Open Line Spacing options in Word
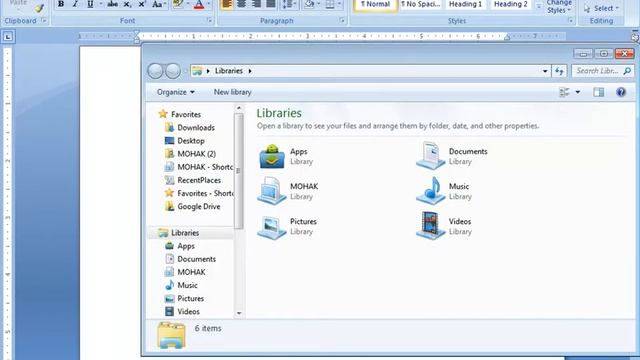The height and width of the screenshot is (360, 640). (x=289, y=4)
